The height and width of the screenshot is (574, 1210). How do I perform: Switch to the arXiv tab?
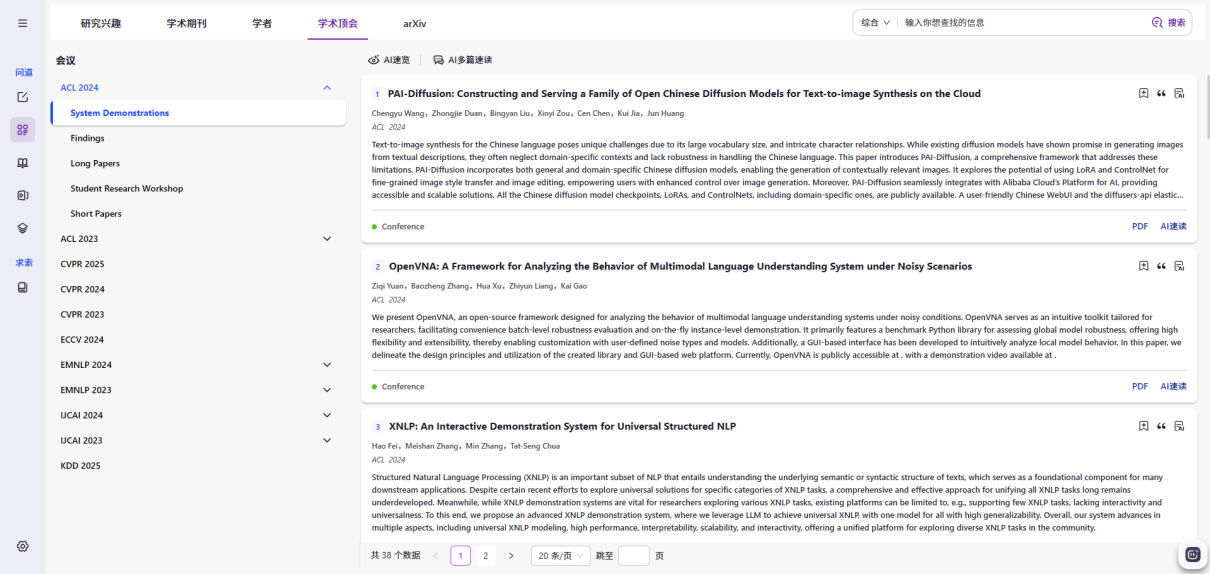pos(414,23)
